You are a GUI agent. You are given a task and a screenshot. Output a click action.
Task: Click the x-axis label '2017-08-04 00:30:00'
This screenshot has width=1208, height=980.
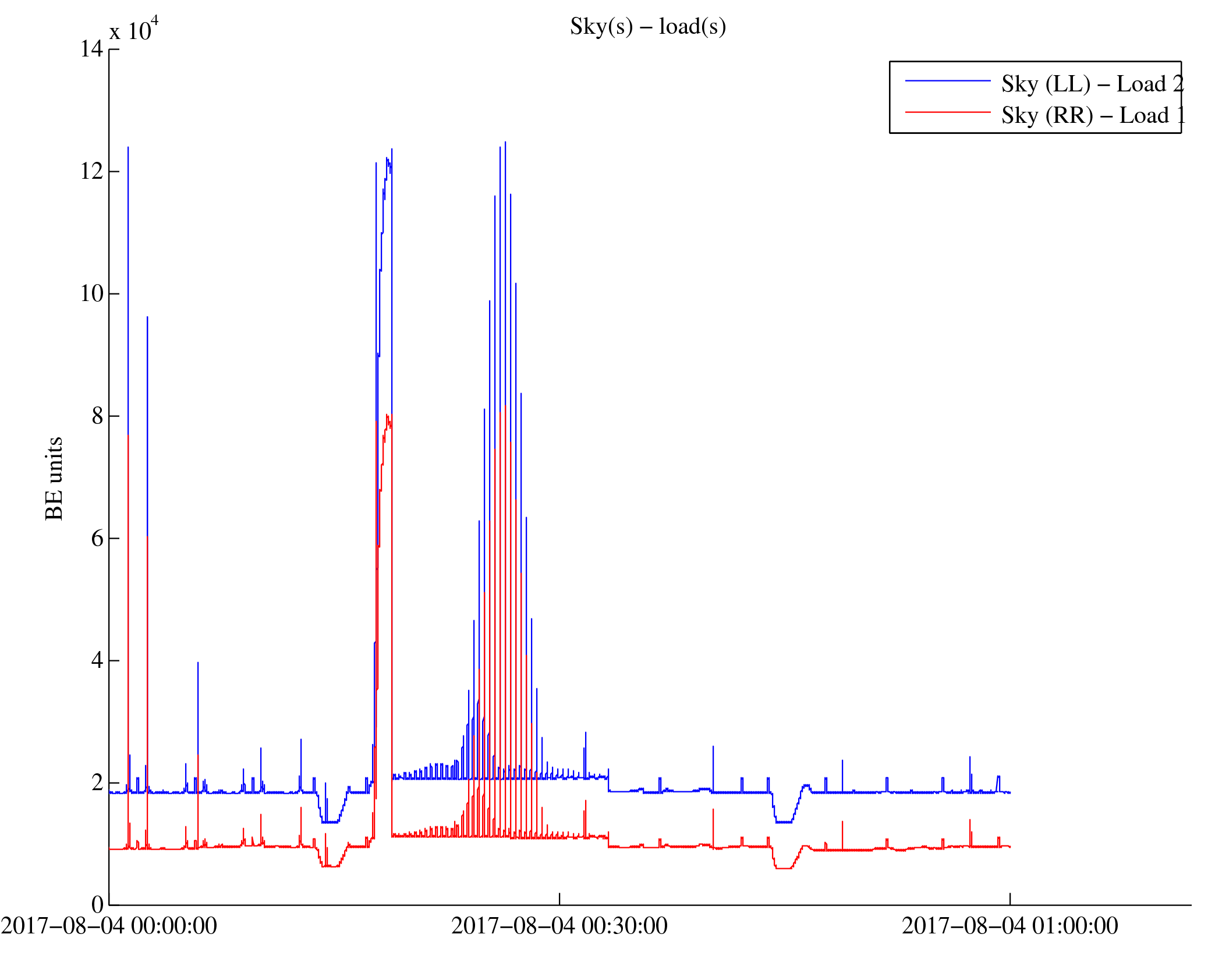[559, 926]
